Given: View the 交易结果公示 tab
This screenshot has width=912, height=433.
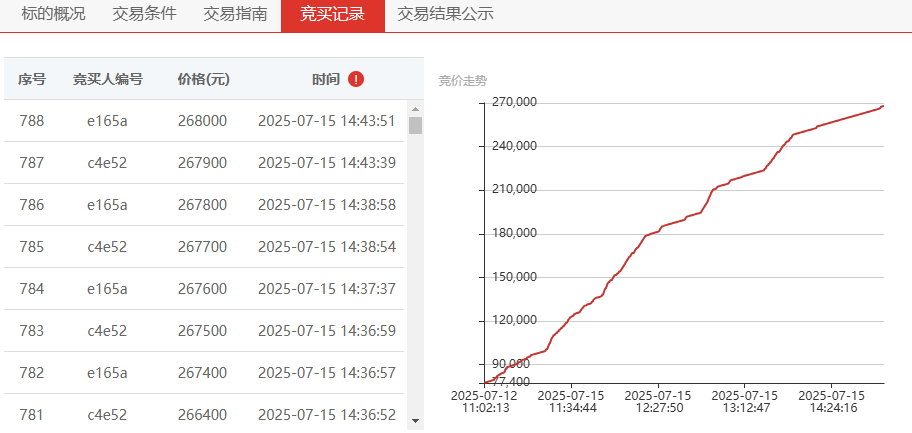Looking at the screenshot, I should pyautogui.click(x=446, y=15).
